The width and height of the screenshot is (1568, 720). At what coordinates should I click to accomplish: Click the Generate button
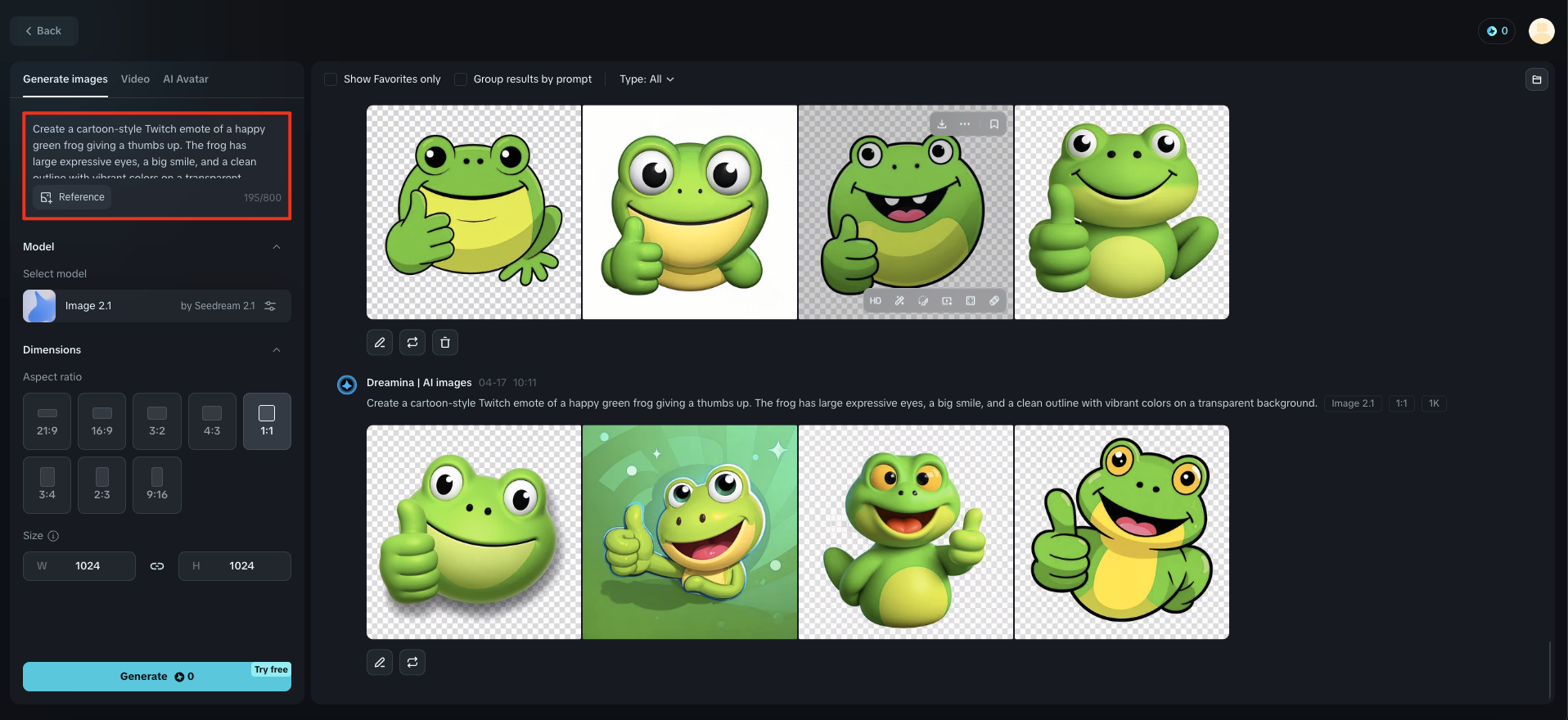point(157,677)
